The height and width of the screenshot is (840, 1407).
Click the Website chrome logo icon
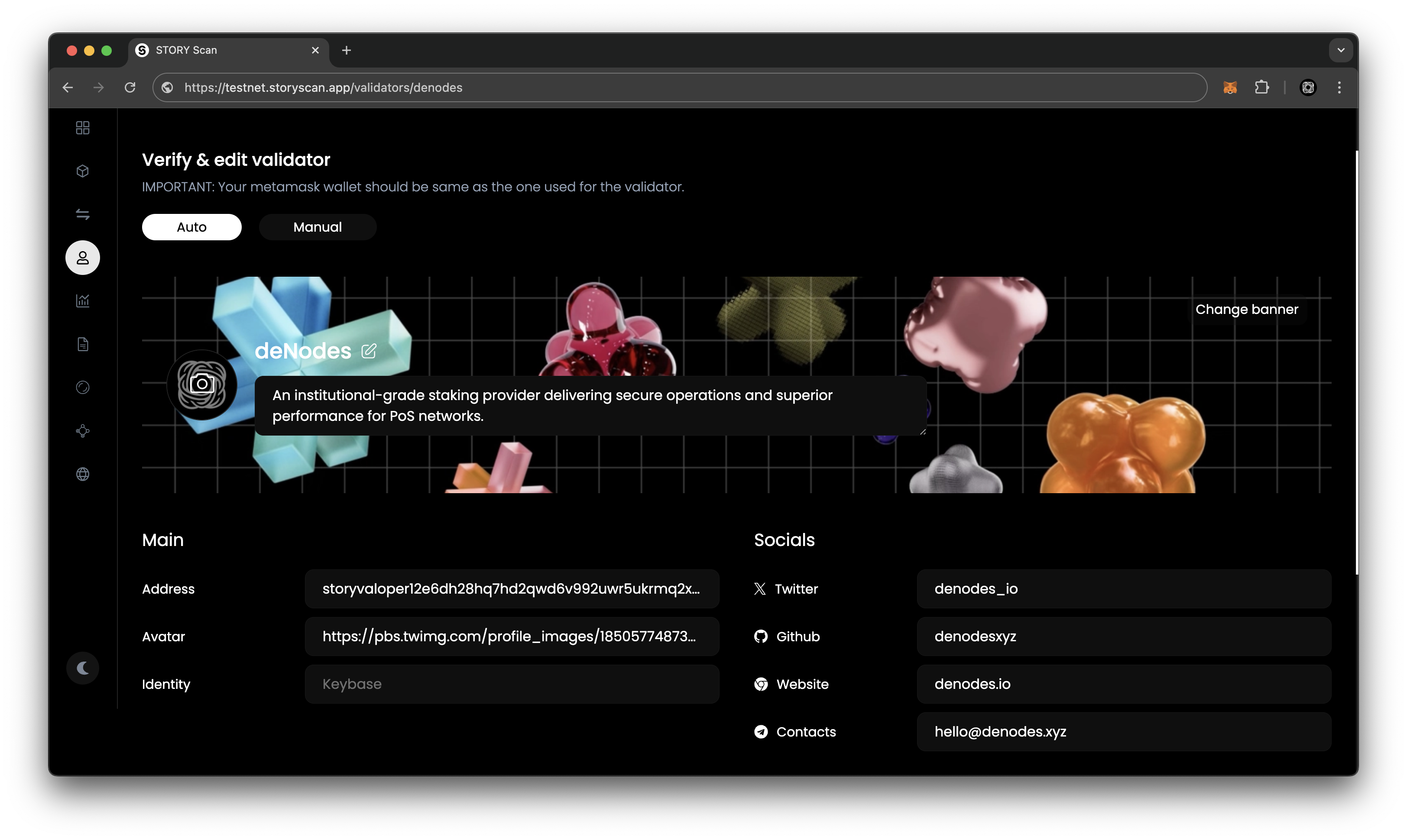click(761, 684)
